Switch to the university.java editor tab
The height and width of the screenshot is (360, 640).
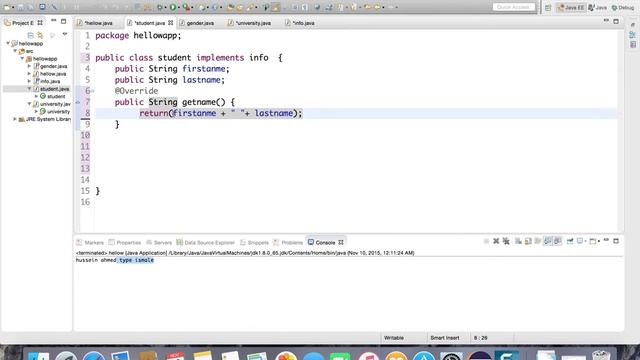coord(249,23)
